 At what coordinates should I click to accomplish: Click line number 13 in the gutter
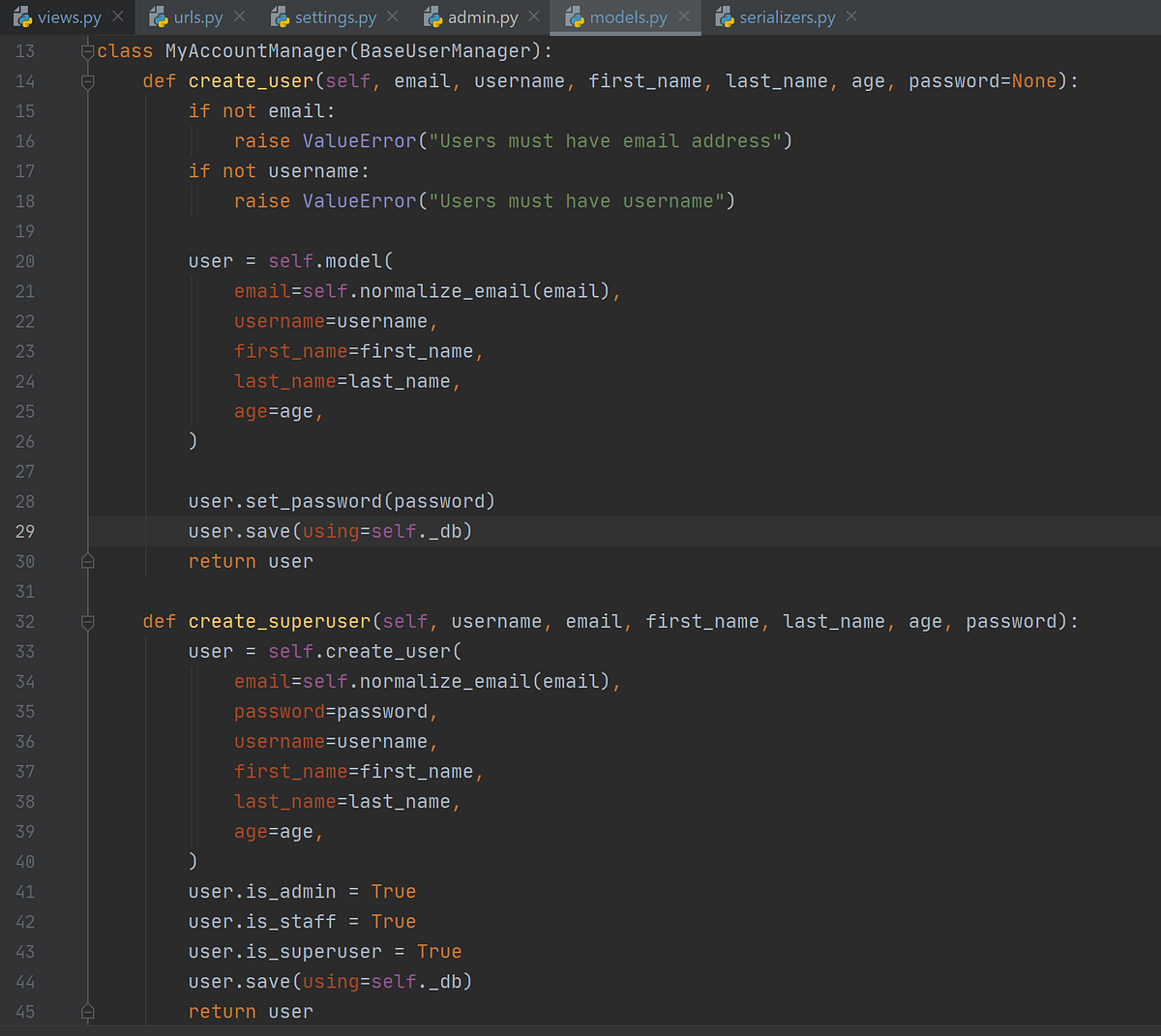25,50
